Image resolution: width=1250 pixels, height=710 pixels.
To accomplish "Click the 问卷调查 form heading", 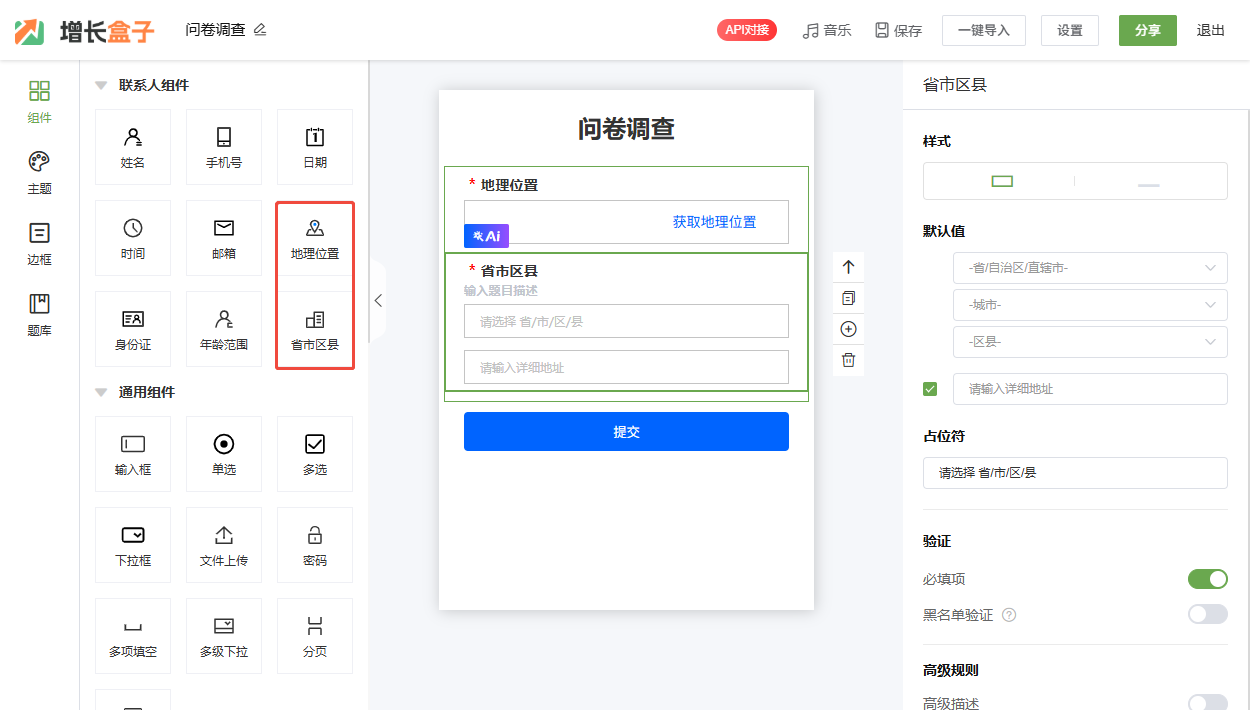I will [626, 128].
